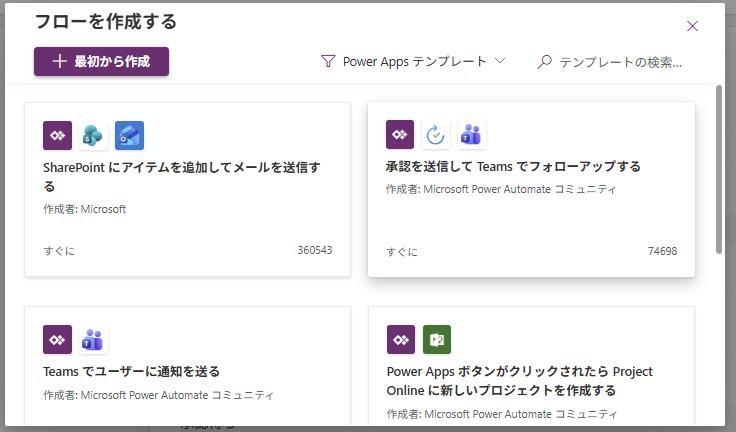Click the Power Apps icon on the 承認を送信 card
This screenshot has width=736, height=432.
pos(400,134)
